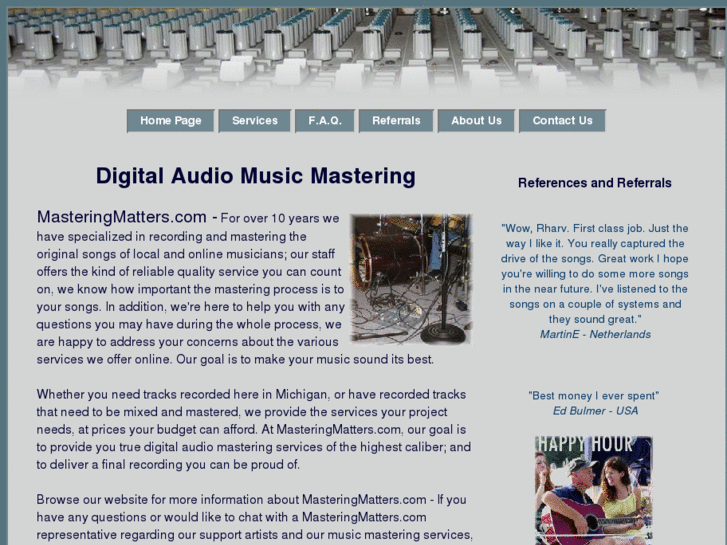Viewport: 727px width, 545px height.
Task: Click the References and Referrals heading
Action: pos(594,183)
